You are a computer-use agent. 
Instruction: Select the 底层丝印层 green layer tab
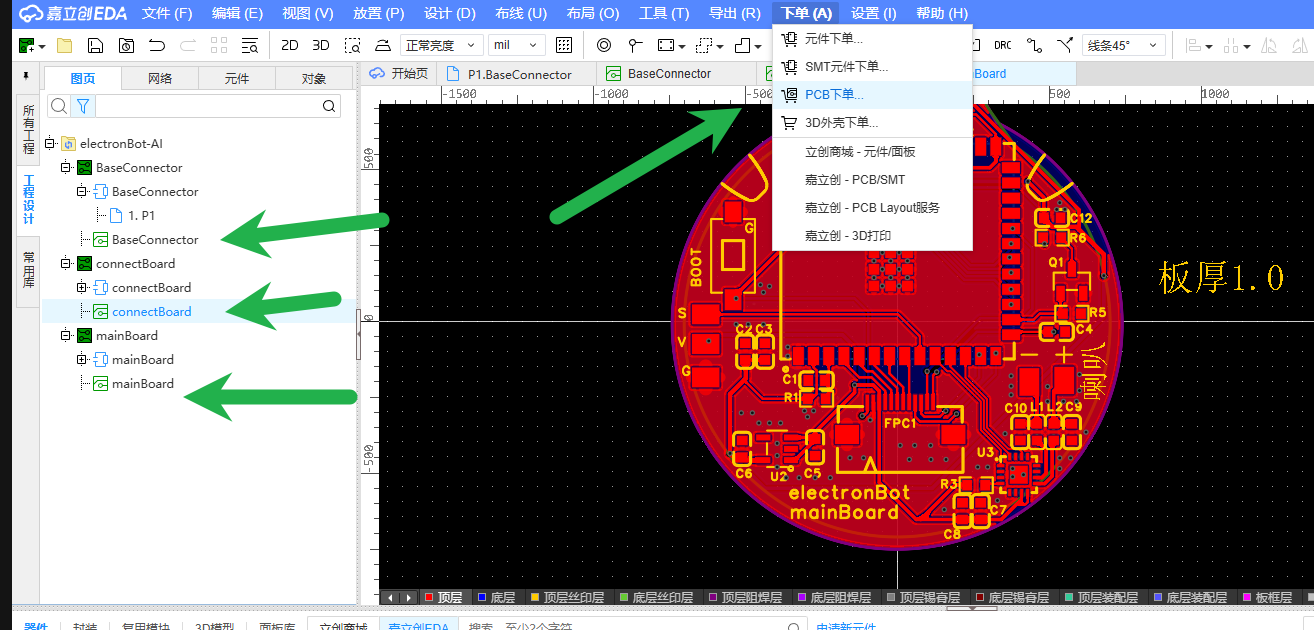[x=656, y=597]
